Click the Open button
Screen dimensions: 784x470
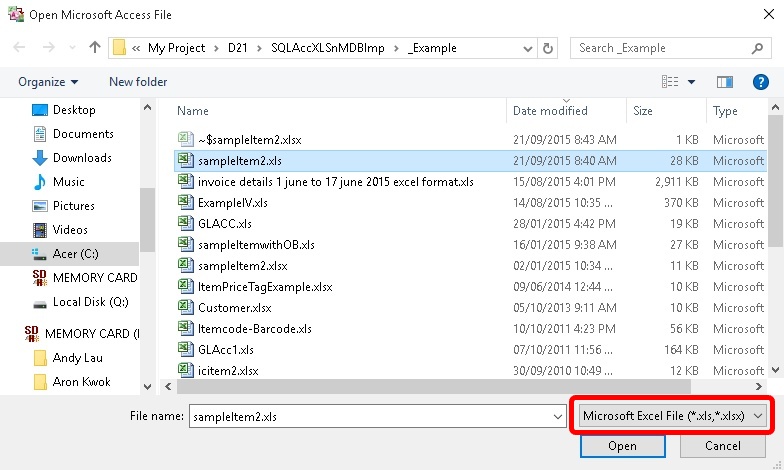(x=621, y=446)
